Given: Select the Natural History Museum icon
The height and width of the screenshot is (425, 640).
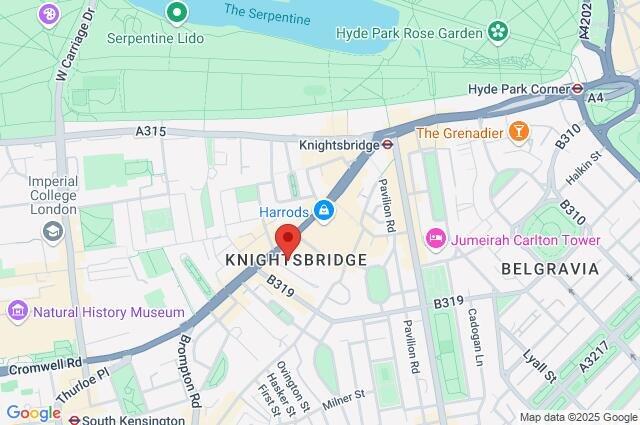Looking at the screenshot, I should pos(18,312).
